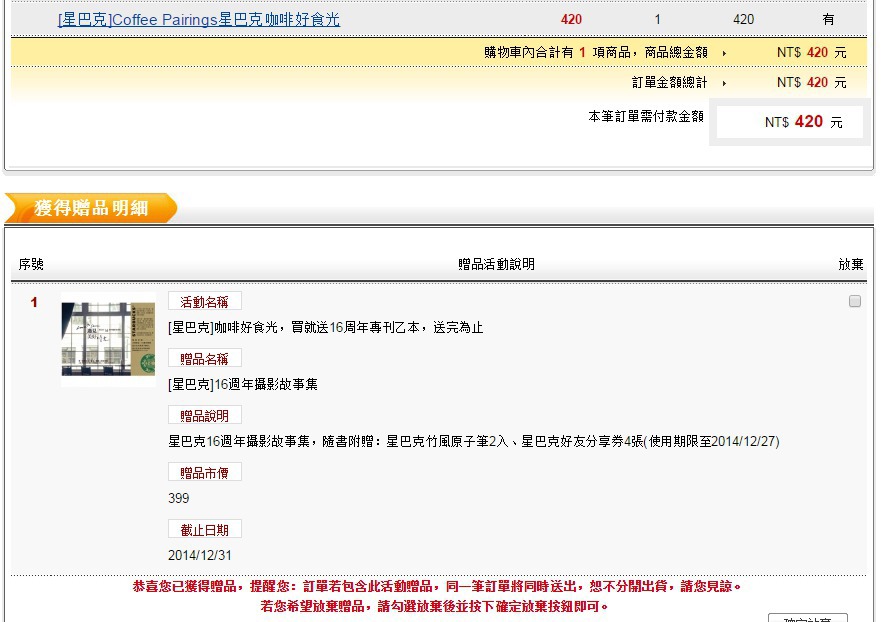Click the 放棄 column header
This screenshot has height=622, width=882.
[850, 264]
